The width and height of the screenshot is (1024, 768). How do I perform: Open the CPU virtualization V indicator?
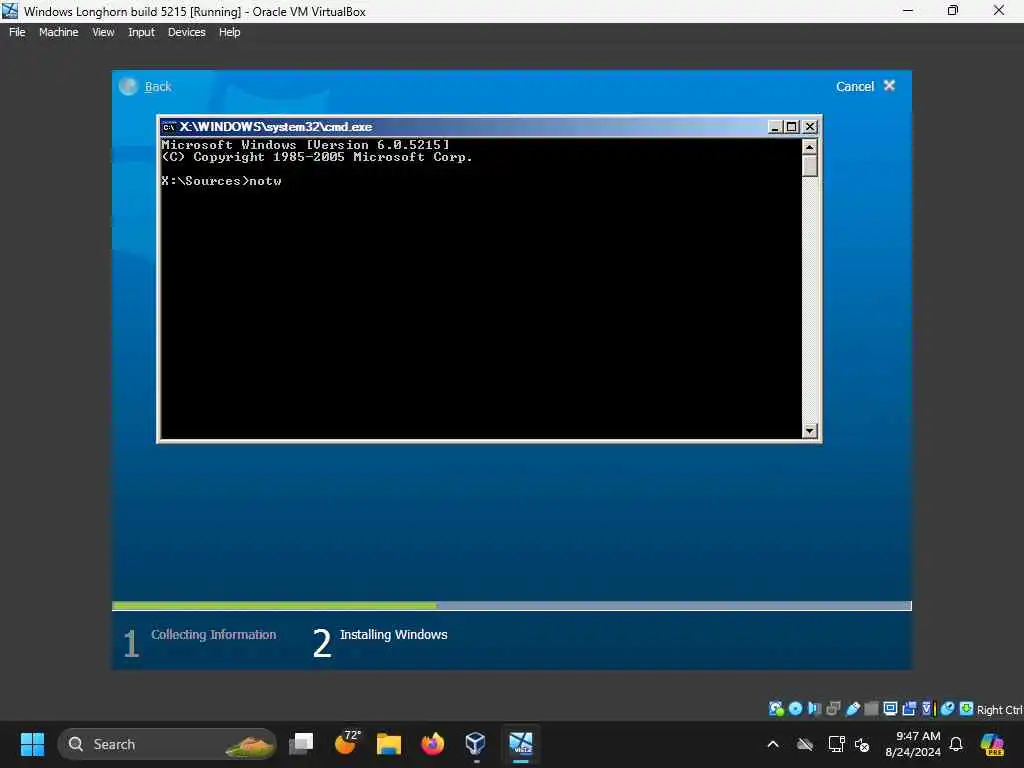927,709
